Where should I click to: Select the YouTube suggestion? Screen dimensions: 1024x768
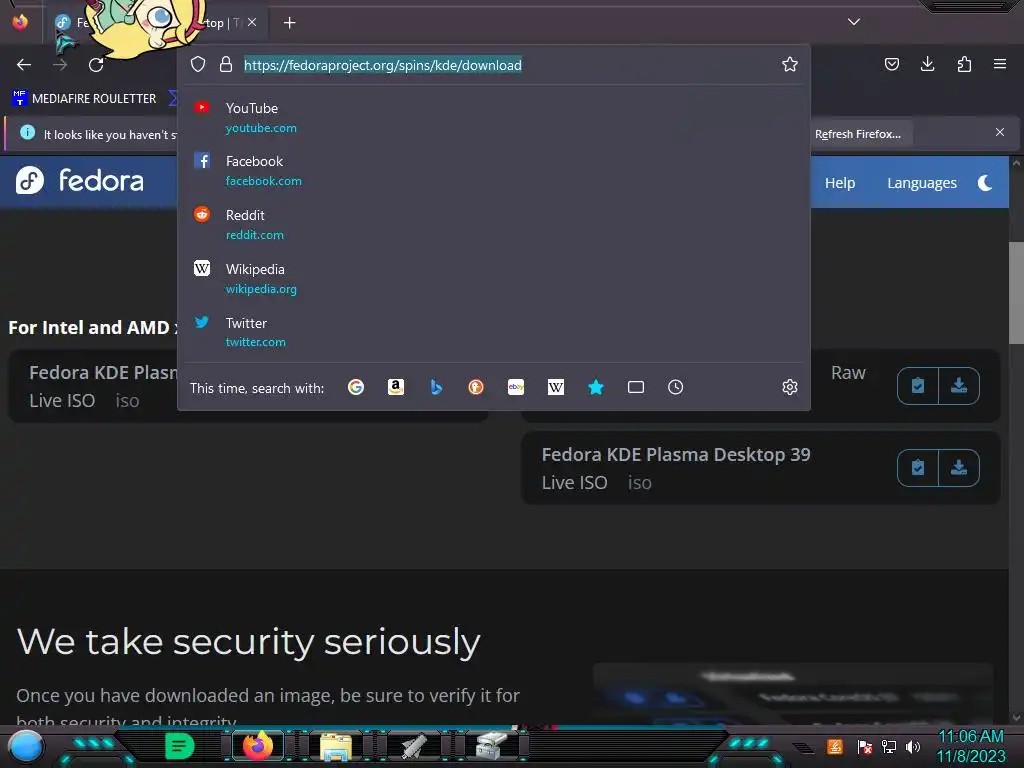tap(494, 118)
